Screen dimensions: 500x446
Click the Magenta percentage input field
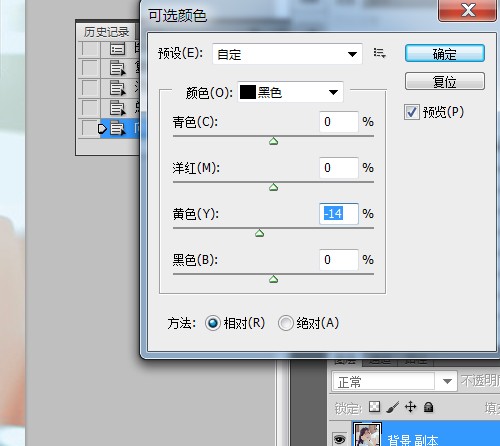click(339, 168)
